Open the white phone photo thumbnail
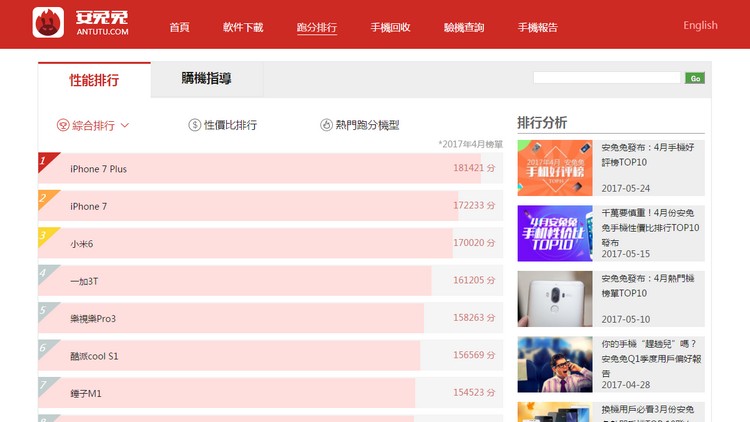This screenshot has height=422, width=750. tap(555, 299)
